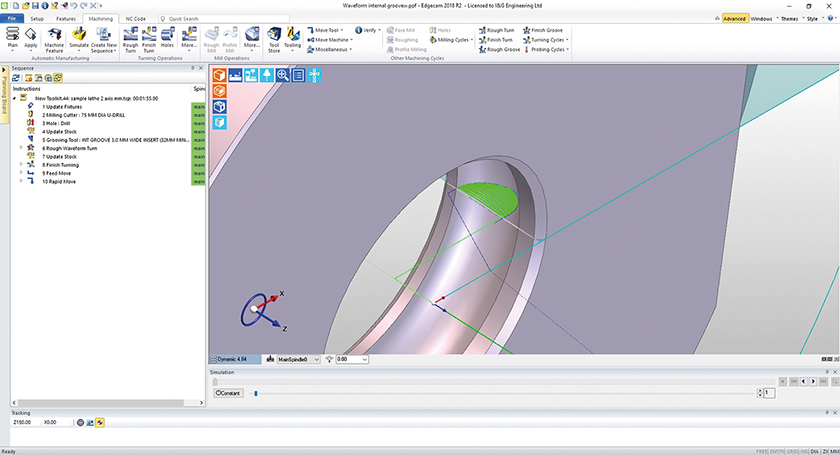This screenshot has width=840, height=455.
Task: Open the Turning Cycles dropdown
Action: click(x=546, y=39)
